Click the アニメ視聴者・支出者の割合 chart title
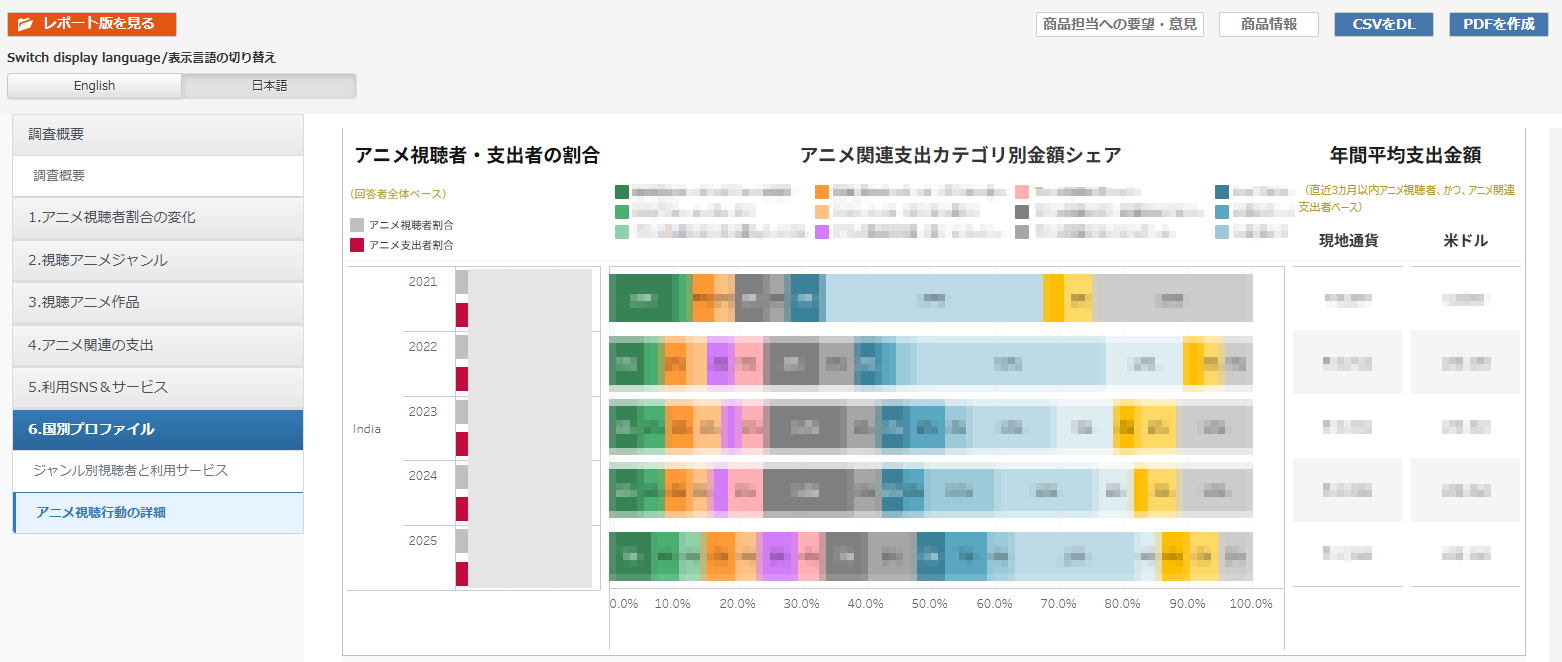 tap(477, 155)
